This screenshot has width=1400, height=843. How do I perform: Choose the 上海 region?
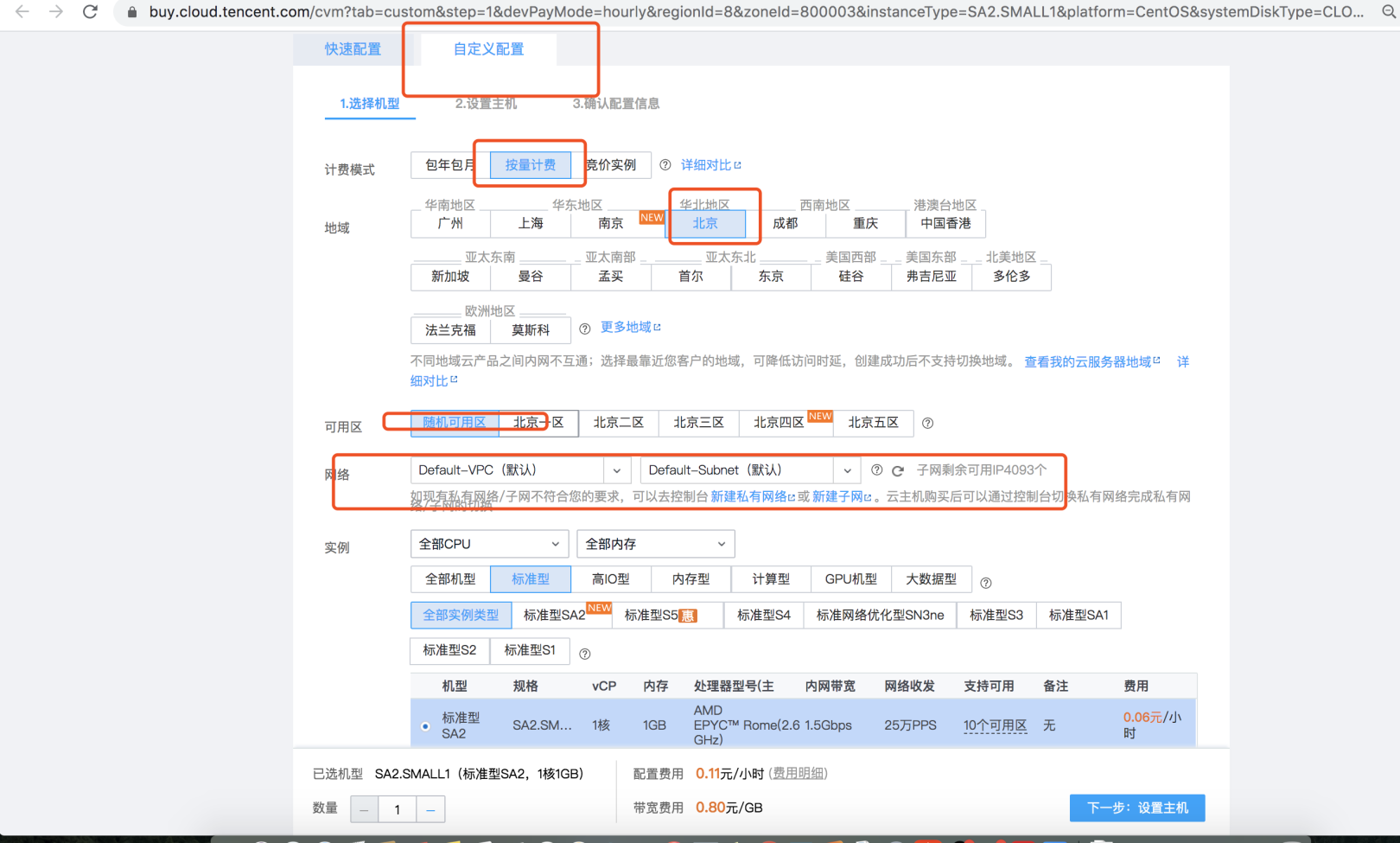click(531, 223)
